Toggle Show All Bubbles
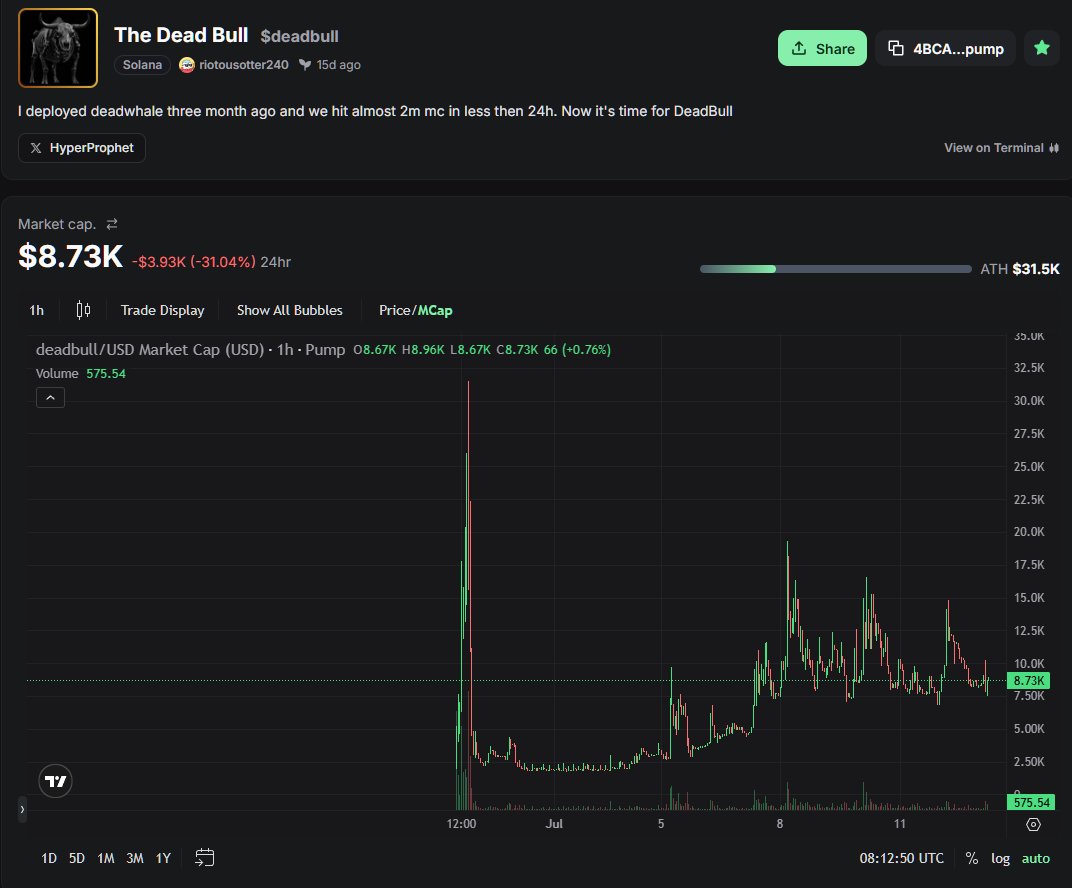The image size is (1072, 888). [x=290, y=310]
